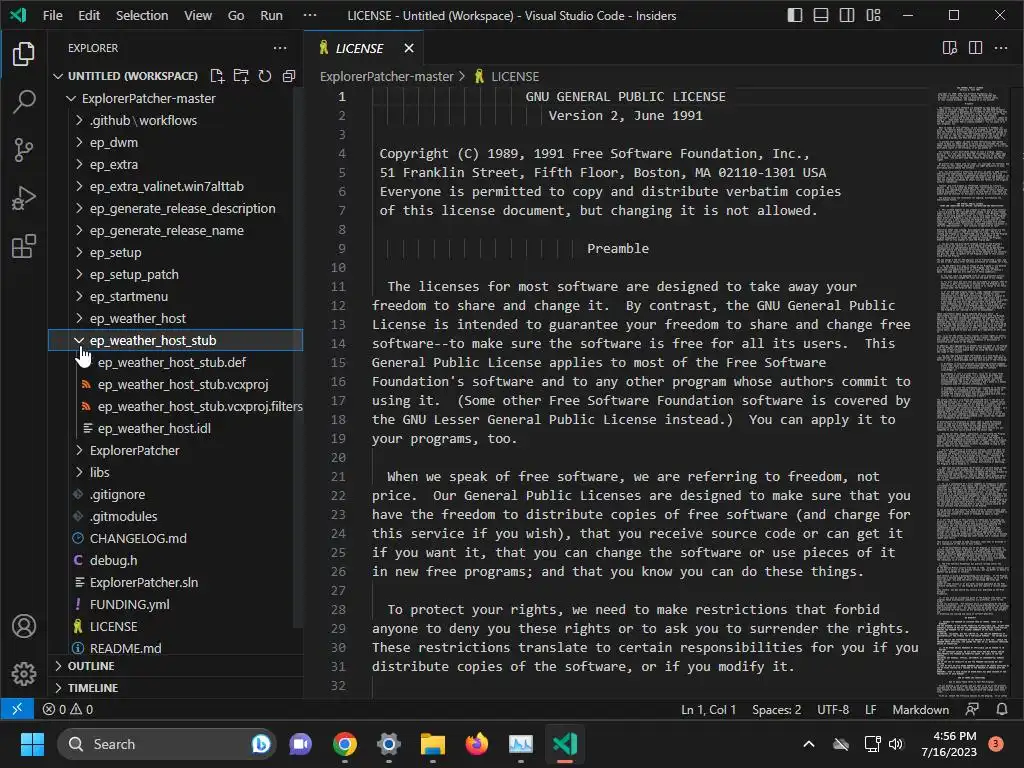Change language mode from Markdown
This screenshot has height=768, width=1024.
[920, 709]
